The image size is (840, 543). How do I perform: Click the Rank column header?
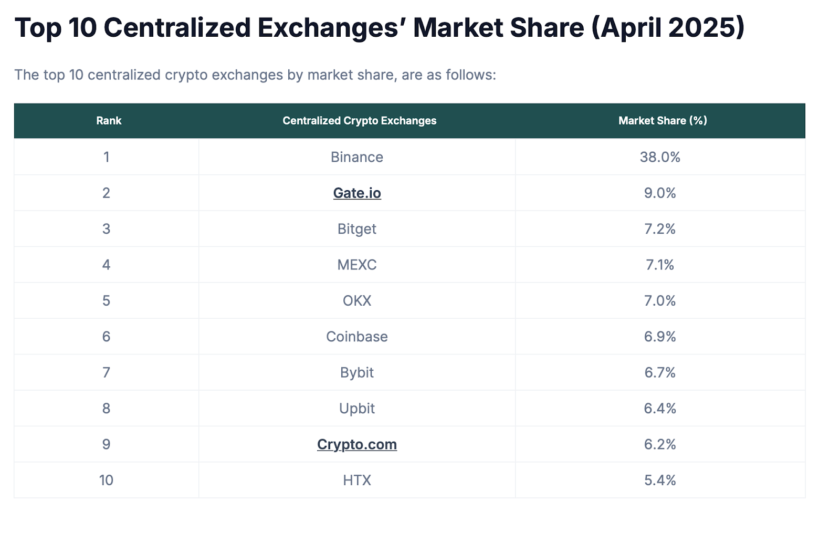click(109, 121)
